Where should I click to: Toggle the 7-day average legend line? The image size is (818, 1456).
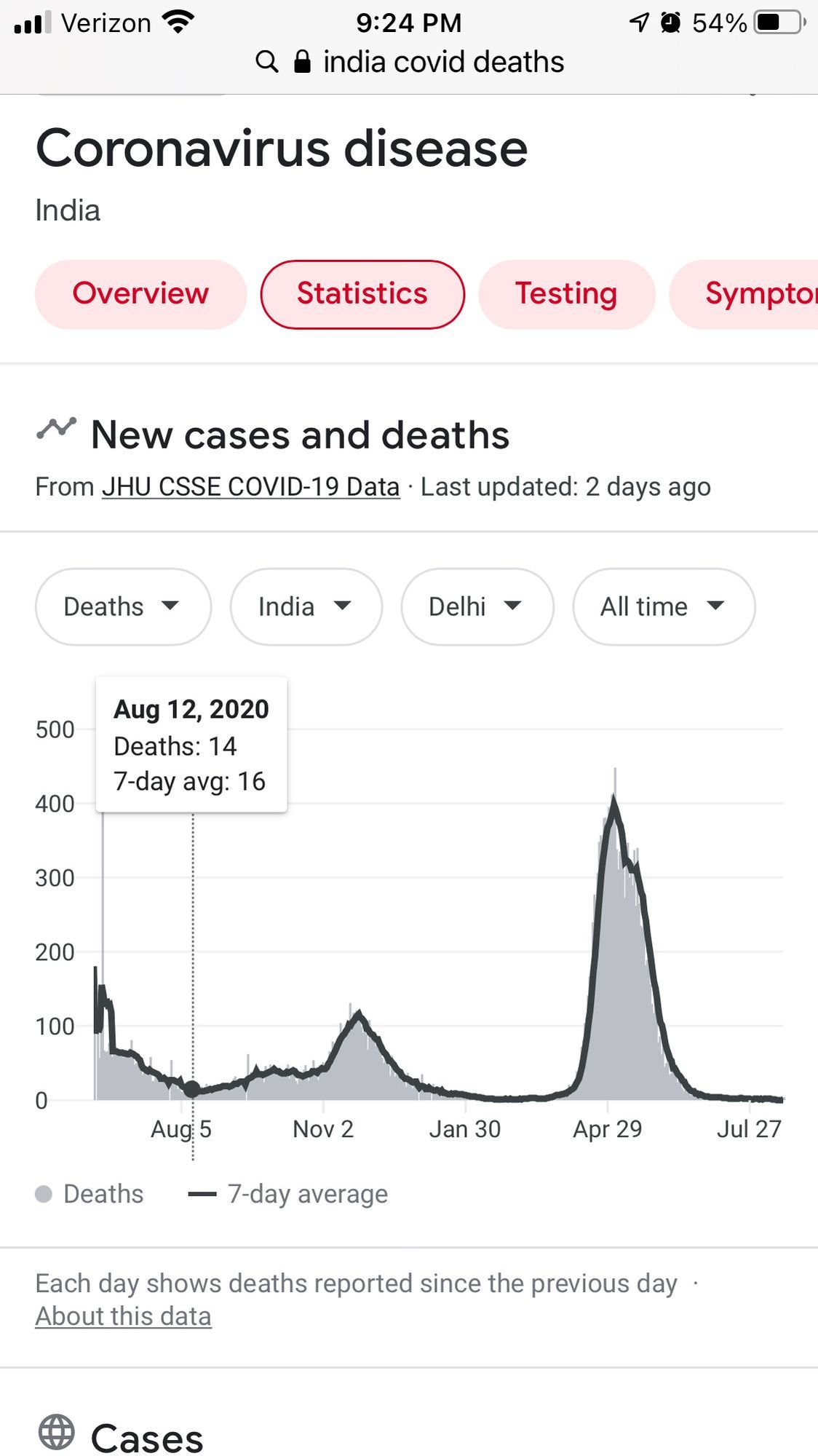click(202, 1194)
